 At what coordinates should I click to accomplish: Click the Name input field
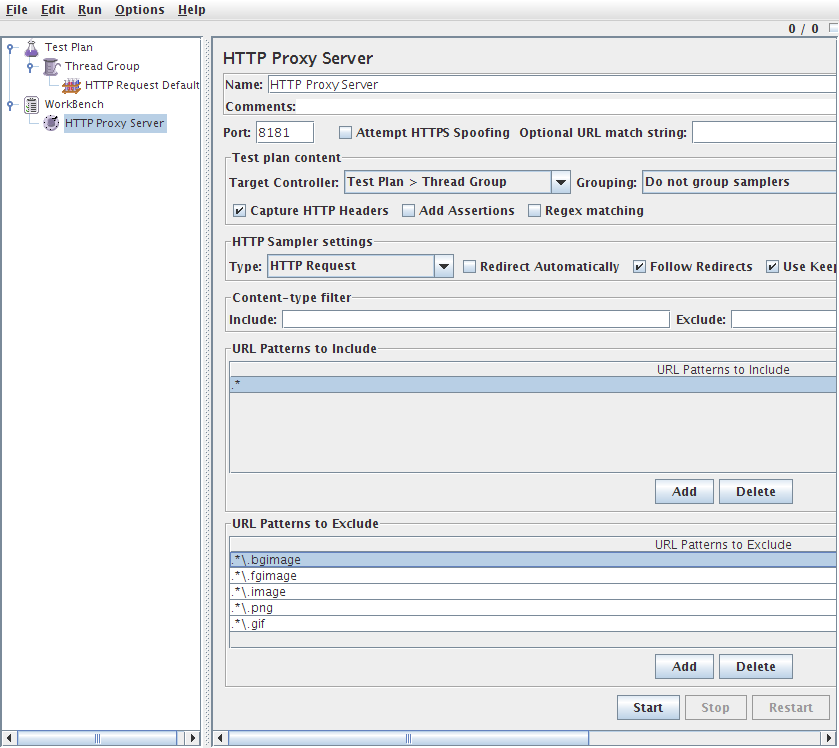point(552,85)
